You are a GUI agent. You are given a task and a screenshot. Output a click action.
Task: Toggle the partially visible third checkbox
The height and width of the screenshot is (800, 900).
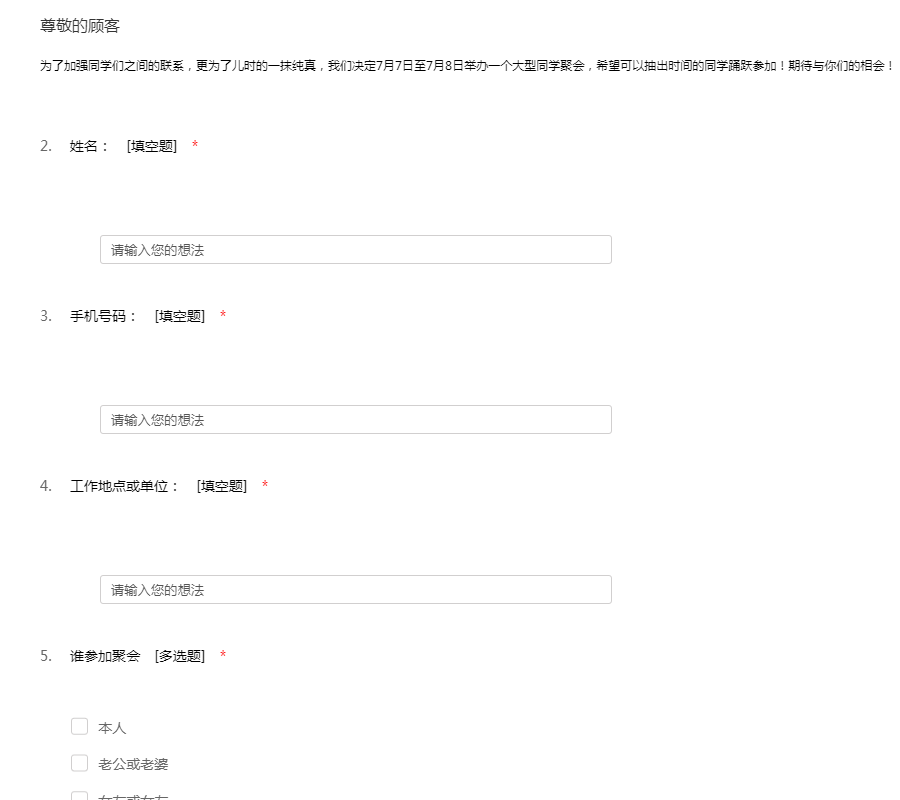point(80,796)
